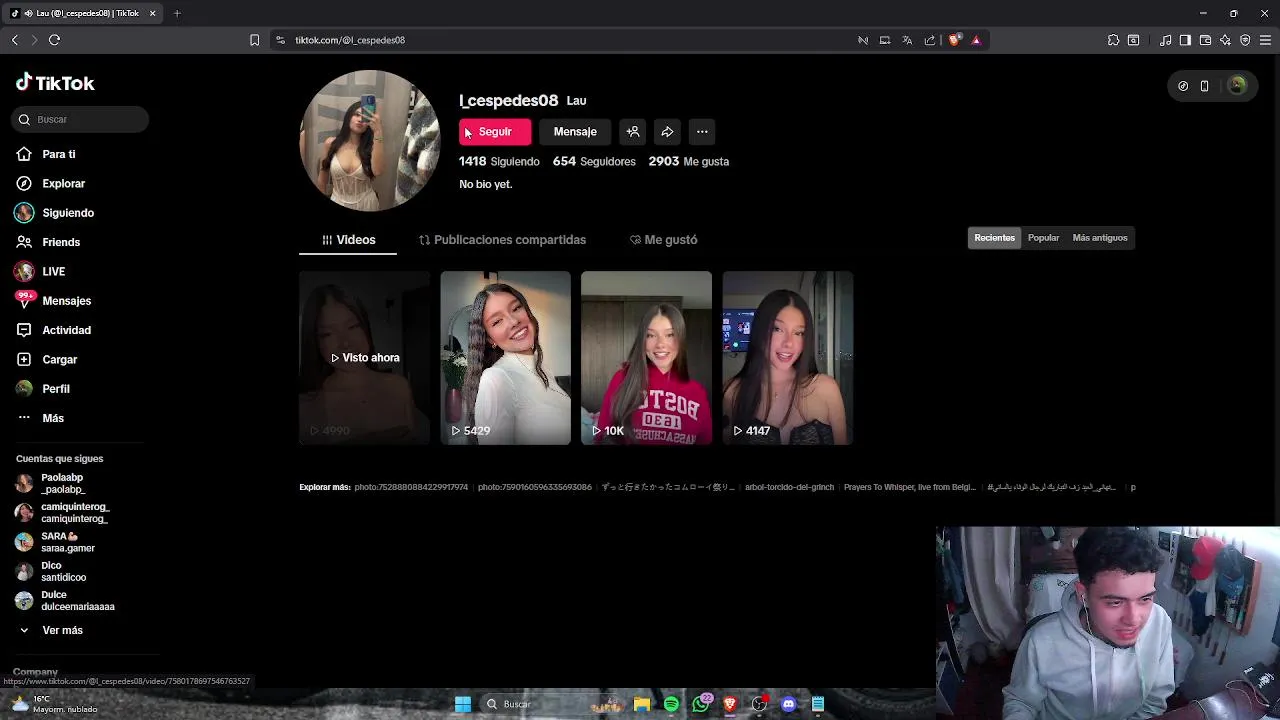Click arbol-torcido-del-grinch explore link
Viewport: 1280px width, 720px height.
click(789, 487)
